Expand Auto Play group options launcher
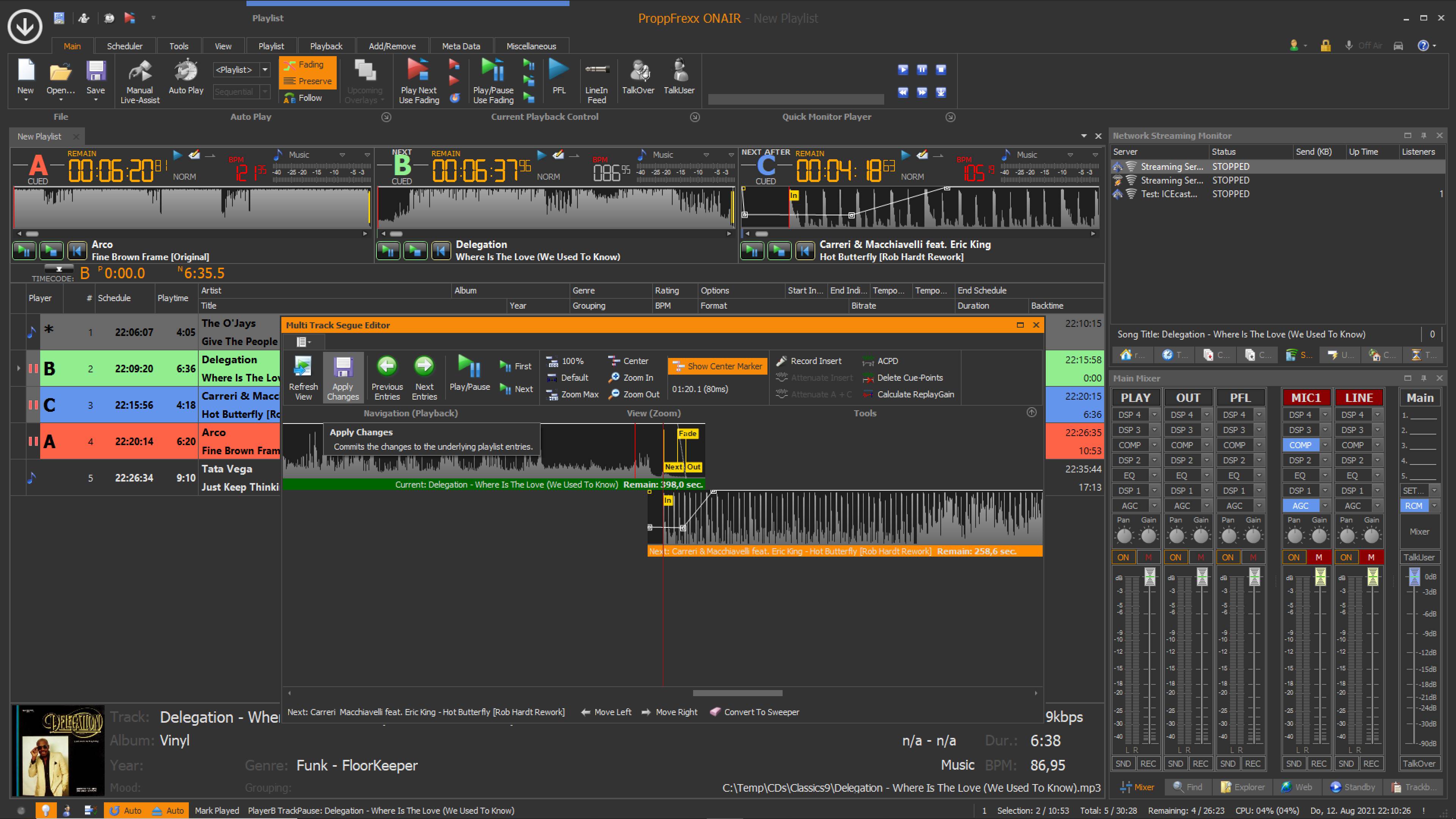This screenshot has width=1456, height=819. pyautogui.click(x=386, y=117)
